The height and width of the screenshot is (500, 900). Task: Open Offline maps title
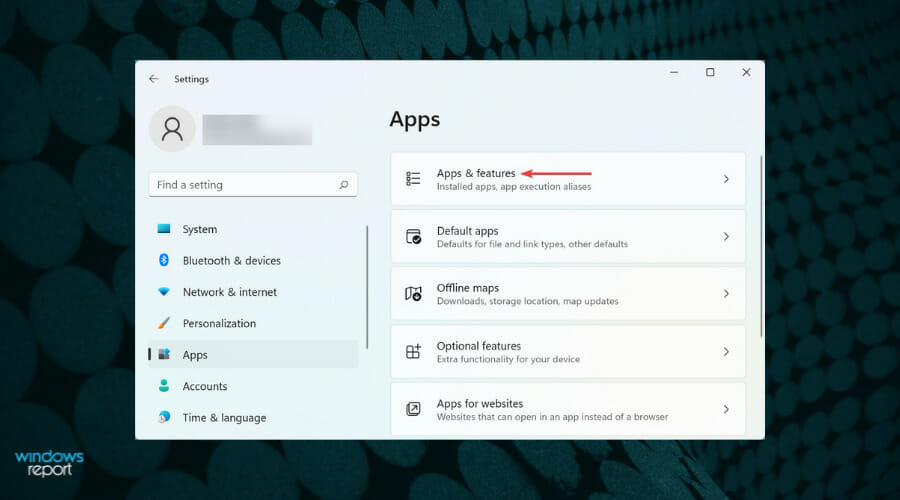468,288
